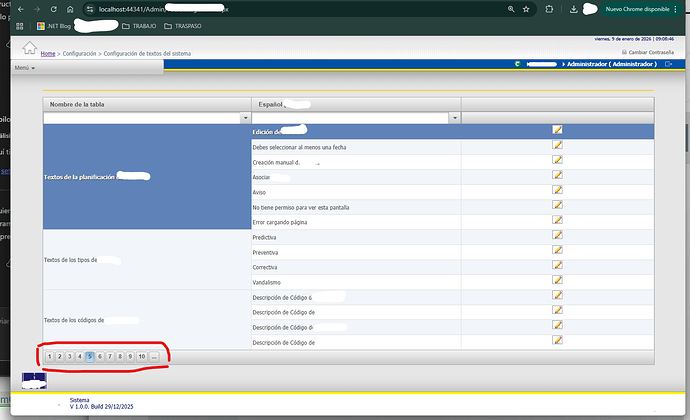This screenshot has width=690, height=420.
Task: Click edit icon for the 'Aviso' row
Action: pyautogui.click(x=558, y=190)
